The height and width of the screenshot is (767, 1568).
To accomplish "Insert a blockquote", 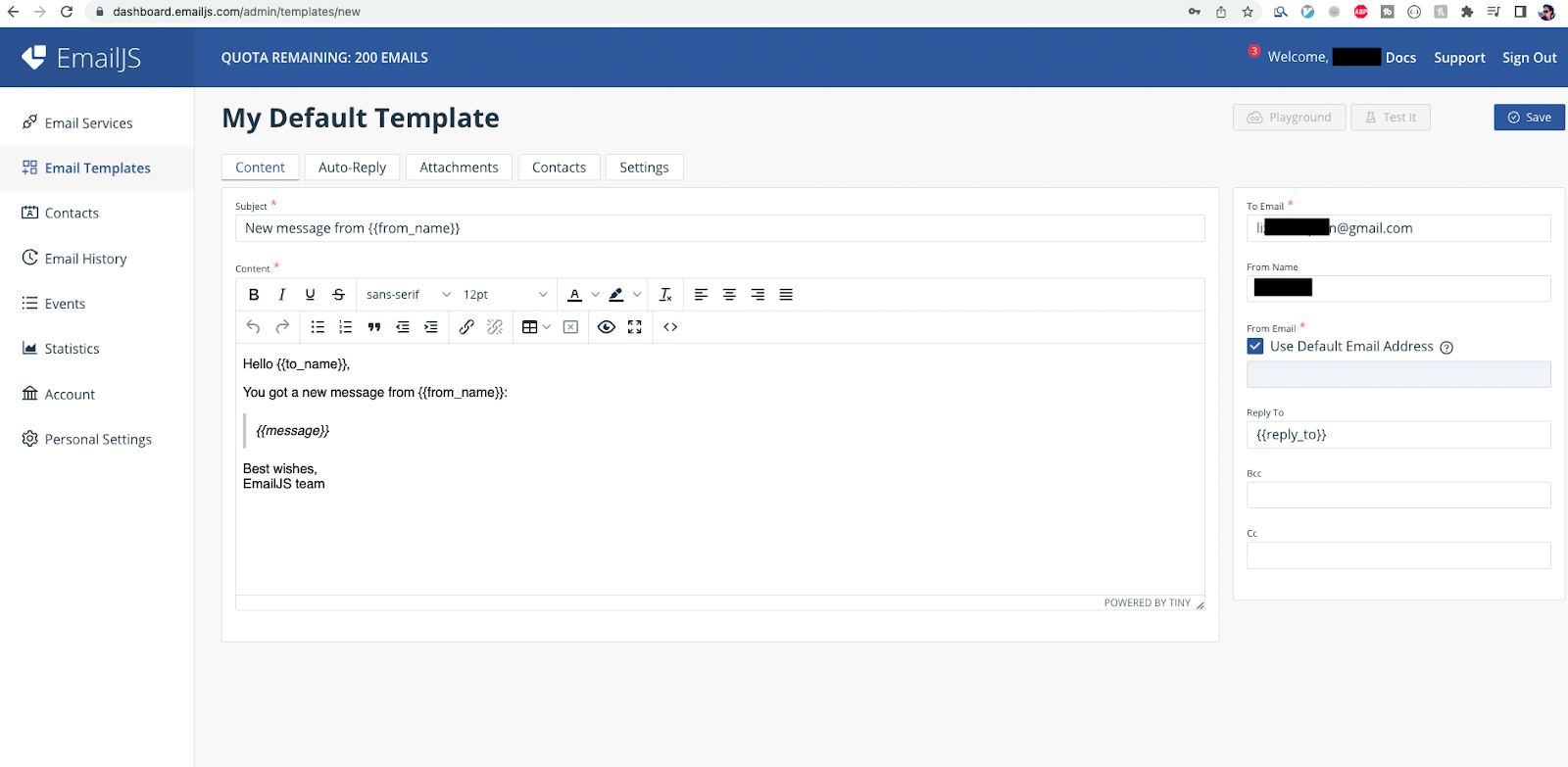I will coord(373,327).
